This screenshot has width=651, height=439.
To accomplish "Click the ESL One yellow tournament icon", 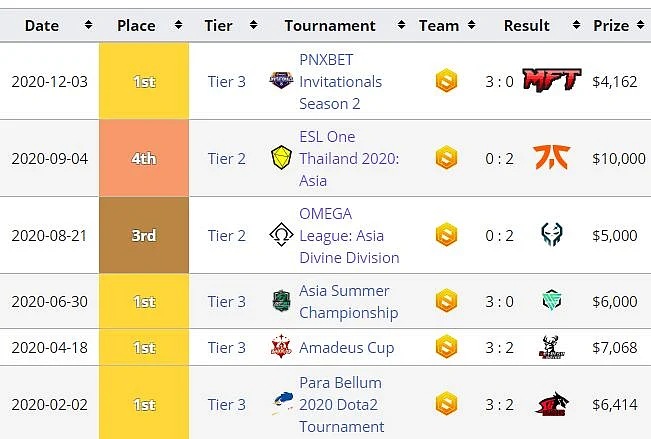I will [x=281, y=157].
